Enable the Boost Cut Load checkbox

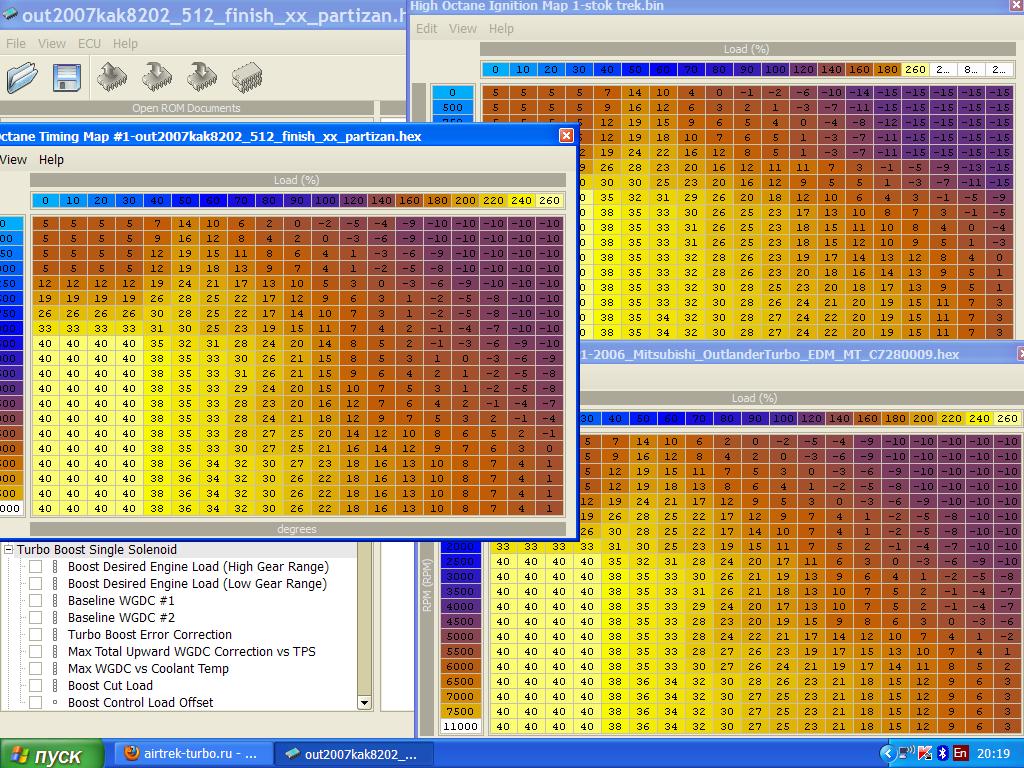pyautogui.click(x=35, y=686)
